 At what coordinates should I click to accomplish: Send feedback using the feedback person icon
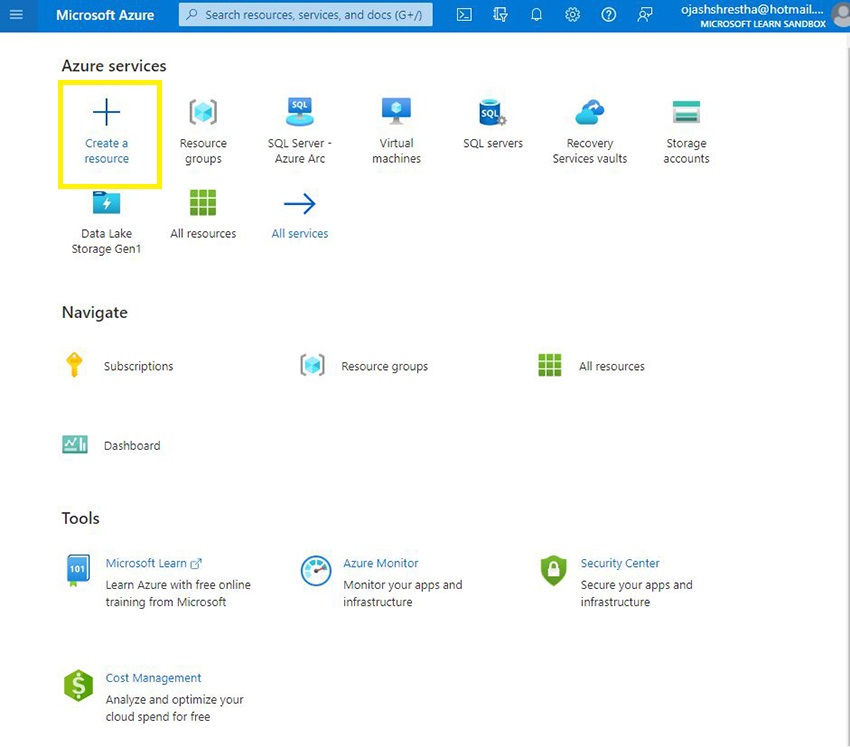[x=645, y=14]
